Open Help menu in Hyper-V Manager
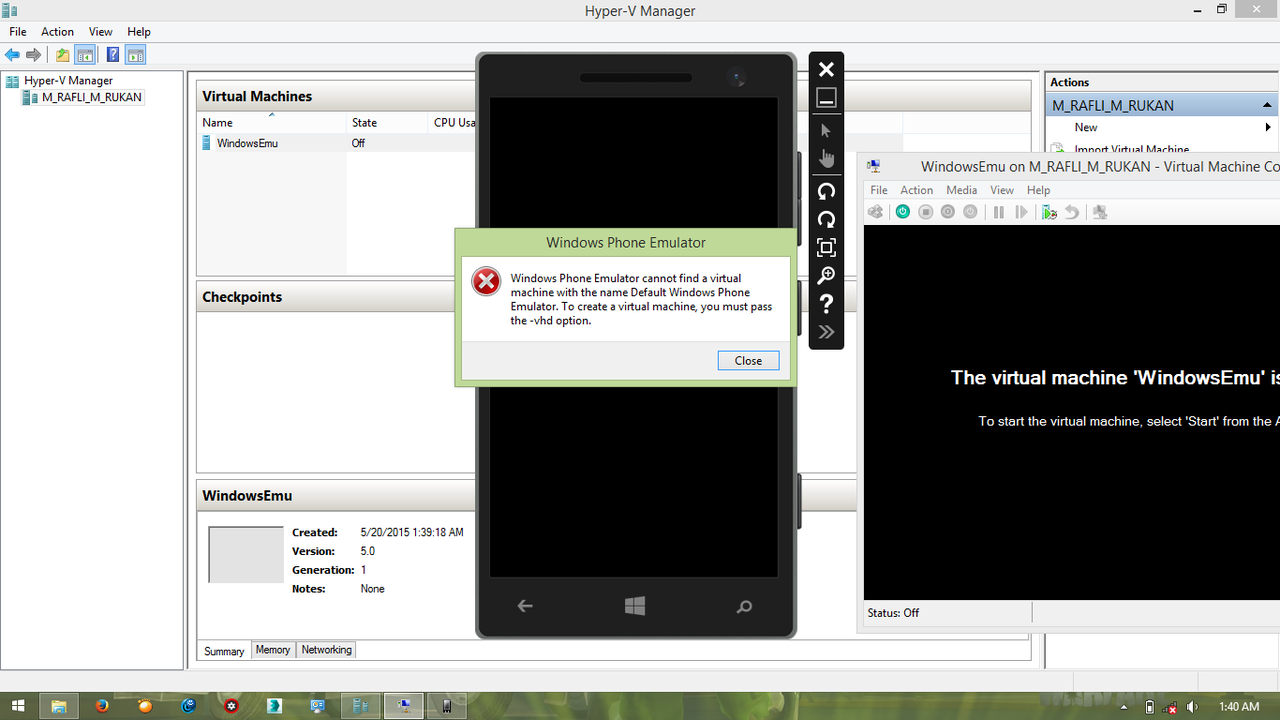This screenshot has height=720, width=1280. pos(139,32)
